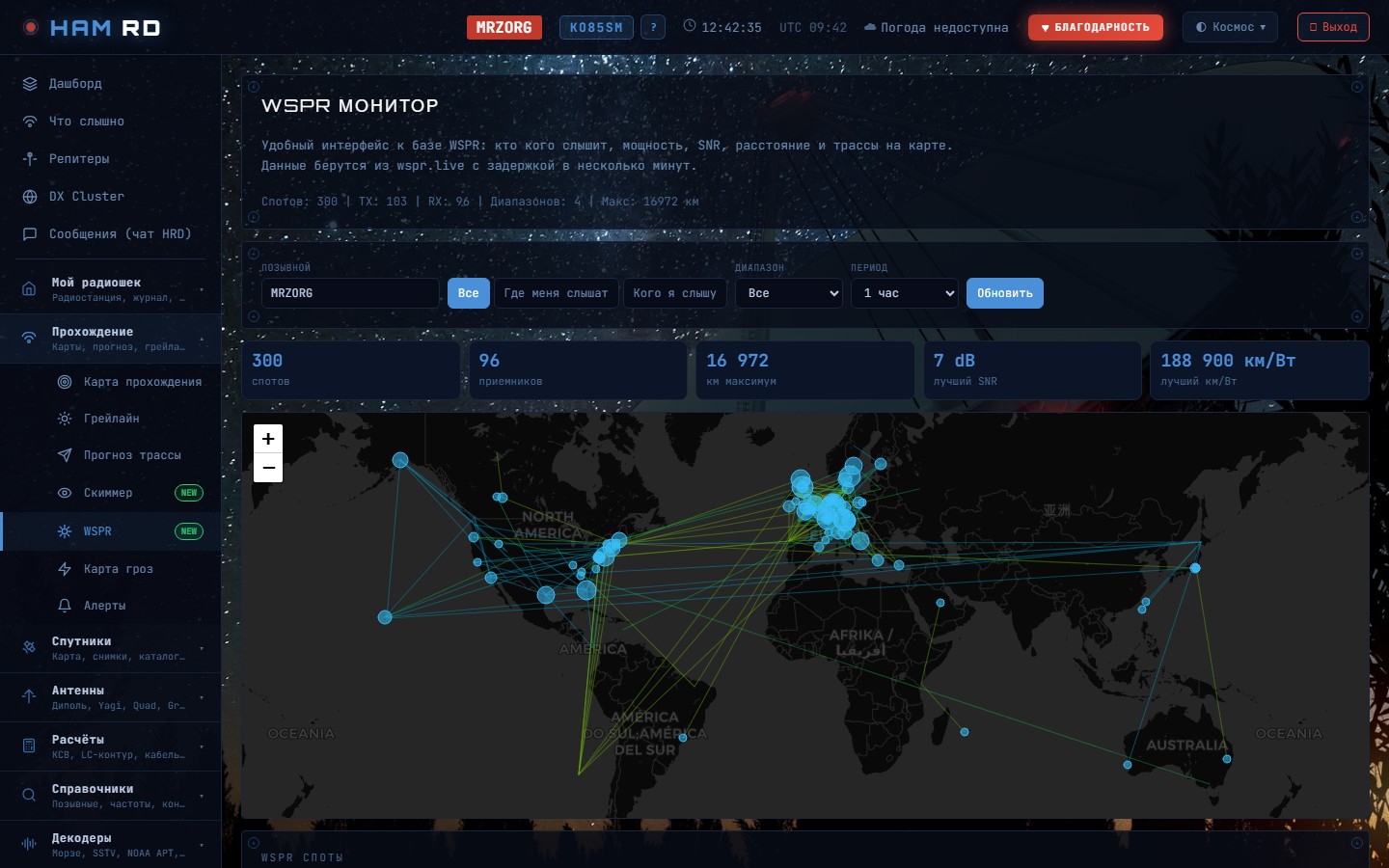Open the Диапазон band dropdown
Viewport: 1389px width, 868px height.
(789, 293)
